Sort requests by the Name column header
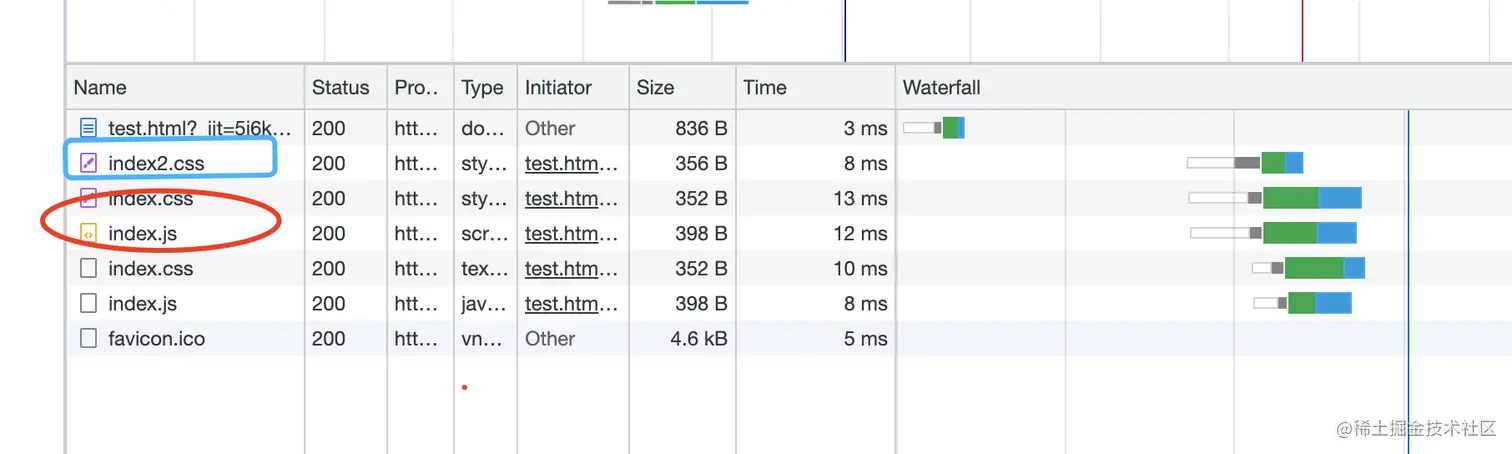This screenshot has height=454, width=1512. point(100,88)
